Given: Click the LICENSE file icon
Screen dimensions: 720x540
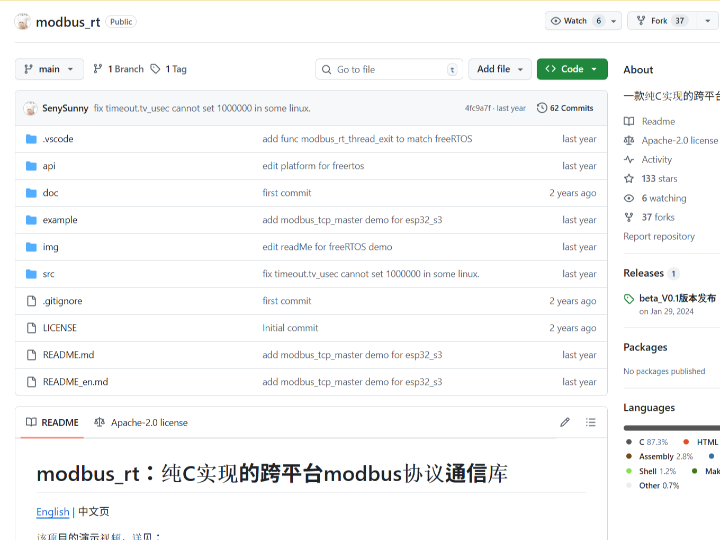Looking at the screenshot, I should [31, 328].
